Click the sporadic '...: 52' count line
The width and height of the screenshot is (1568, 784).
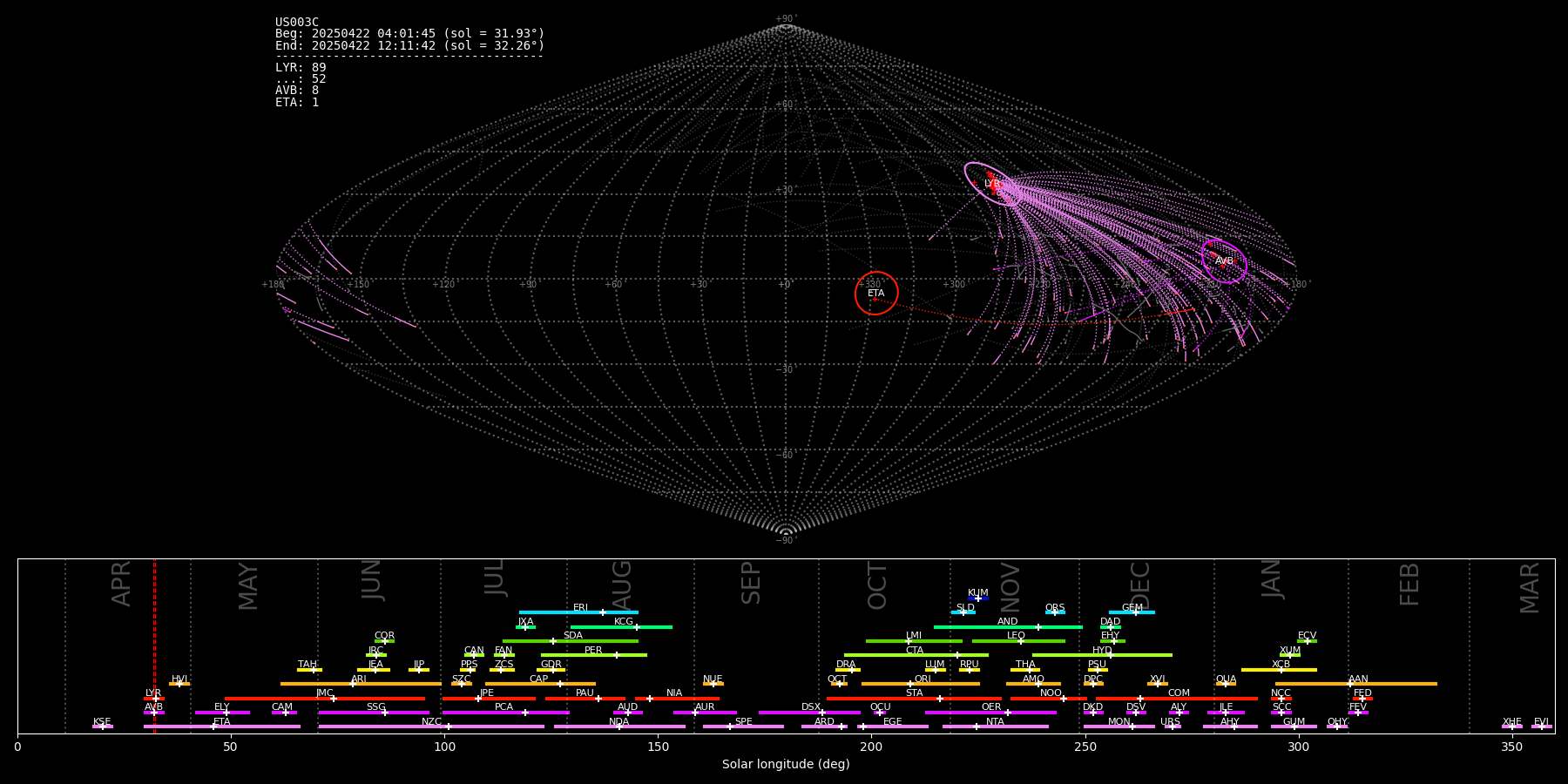[x=301, y=79]
